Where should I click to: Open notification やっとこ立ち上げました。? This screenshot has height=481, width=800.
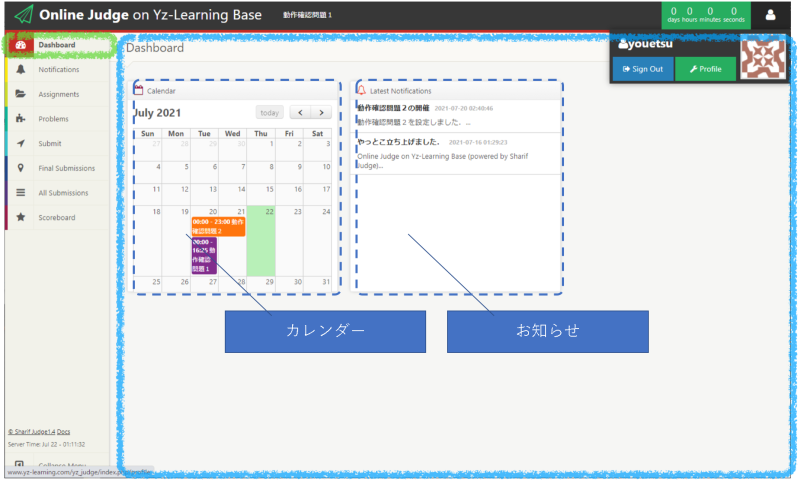tap(398, 142)
